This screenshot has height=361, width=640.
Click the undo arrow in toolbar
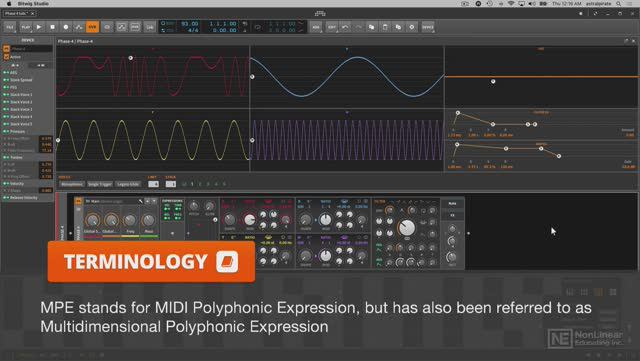click(345, 27)
